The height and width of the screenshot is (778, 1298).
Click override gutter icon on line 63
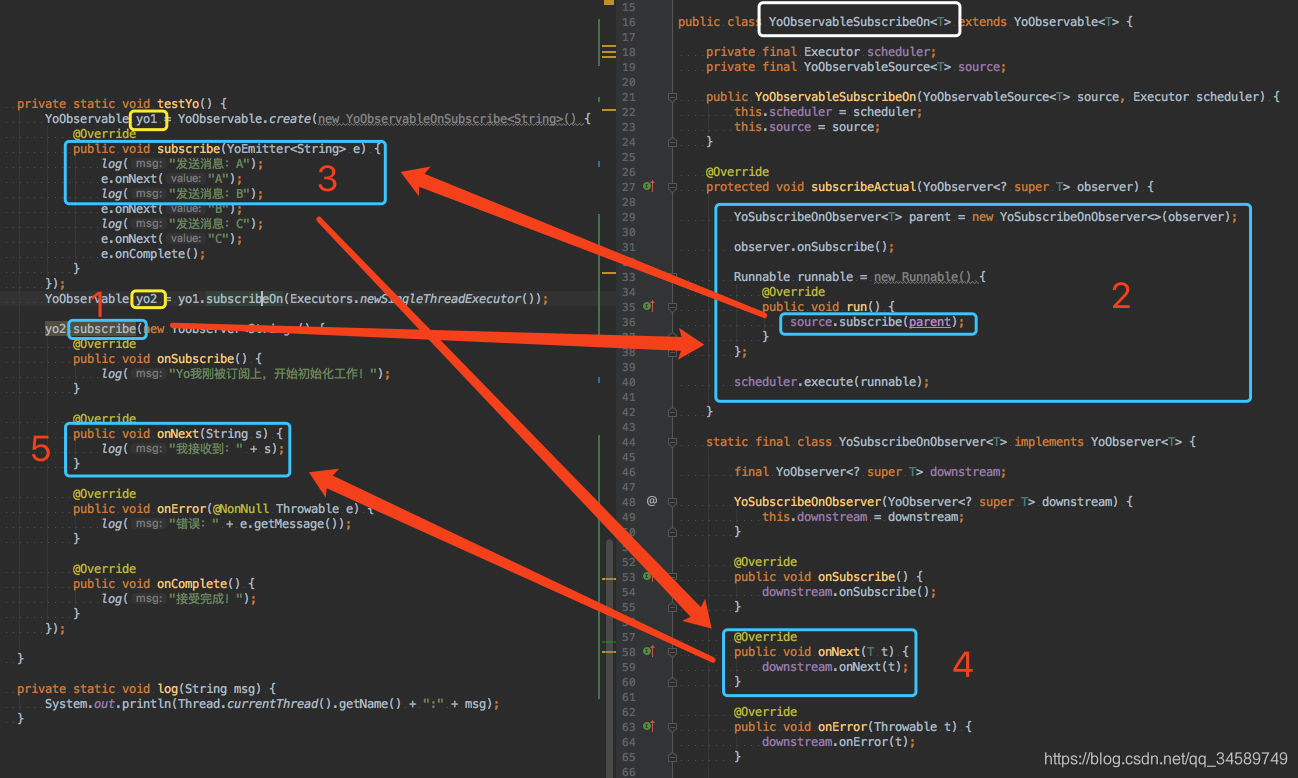(648, 726)
